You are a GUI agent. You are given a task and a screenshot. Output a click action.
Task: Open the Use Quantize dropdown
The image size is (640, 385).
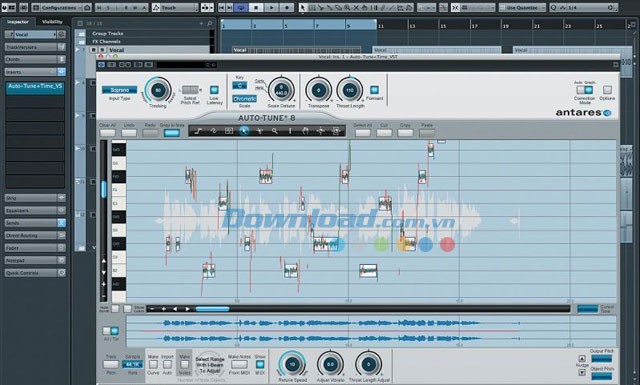coord(522,7)
